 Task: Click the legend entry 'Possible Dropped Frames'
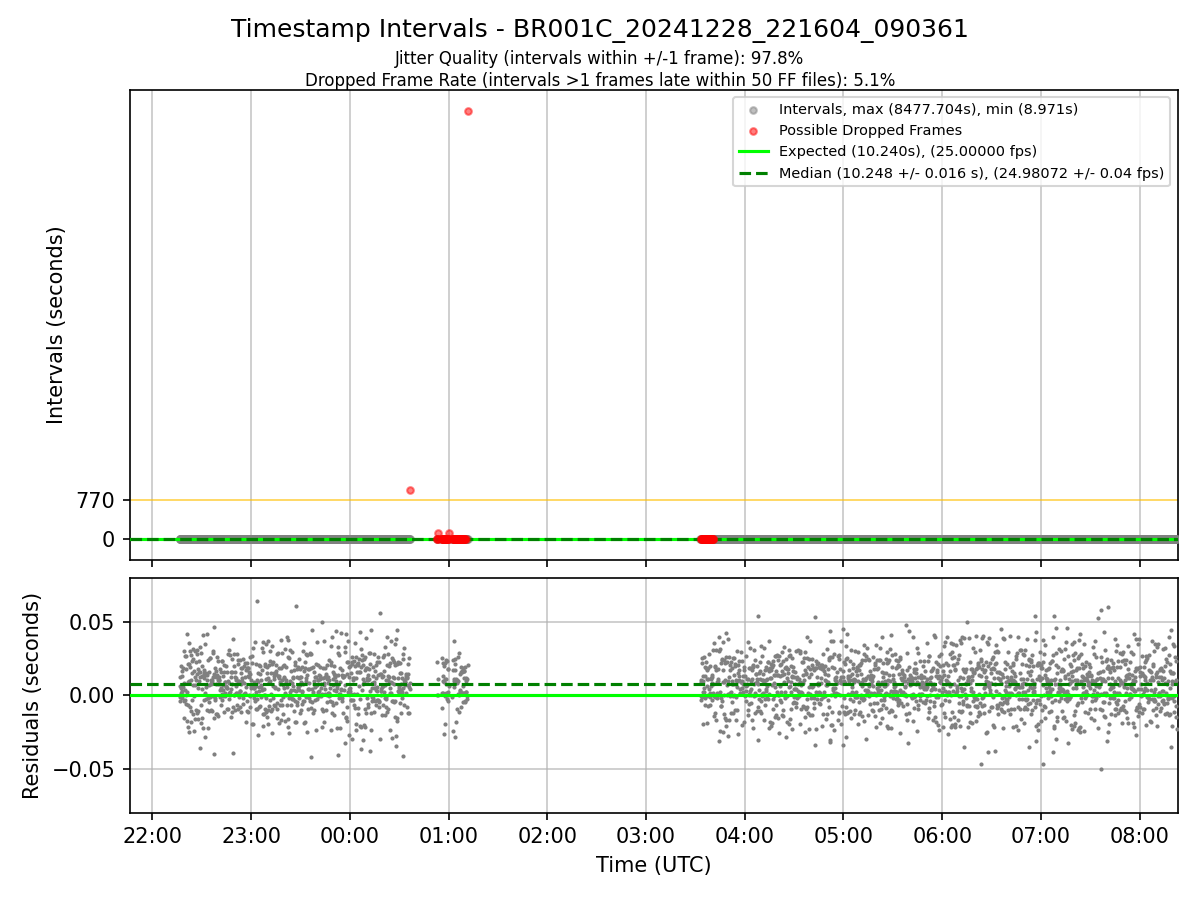pyautogui.click(x=870, y=130)
